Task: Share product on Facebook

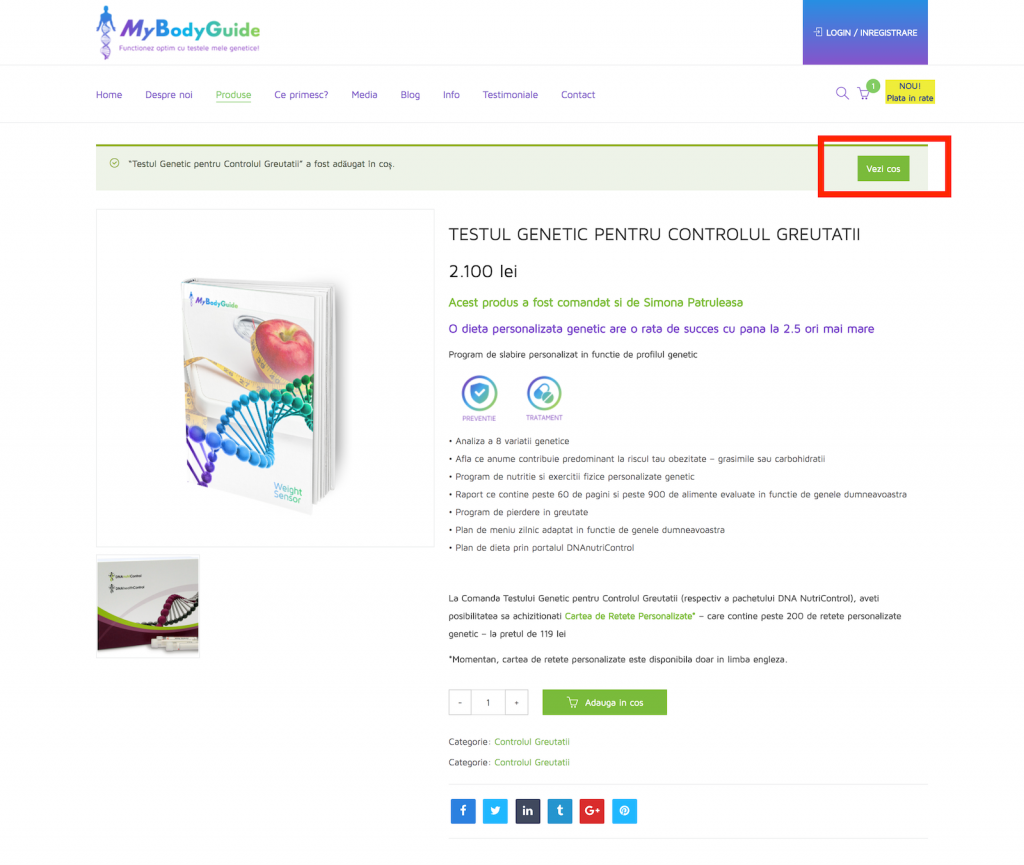Action: pyautogui.click(x=463, y=811)
